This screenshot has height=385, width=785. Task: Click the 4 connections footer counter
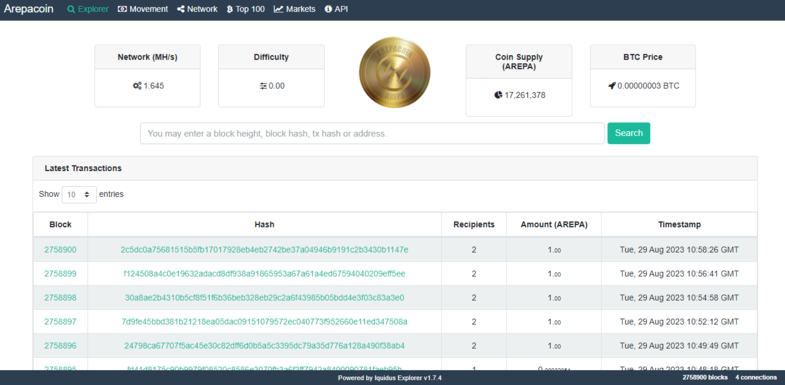coord(756,377)
